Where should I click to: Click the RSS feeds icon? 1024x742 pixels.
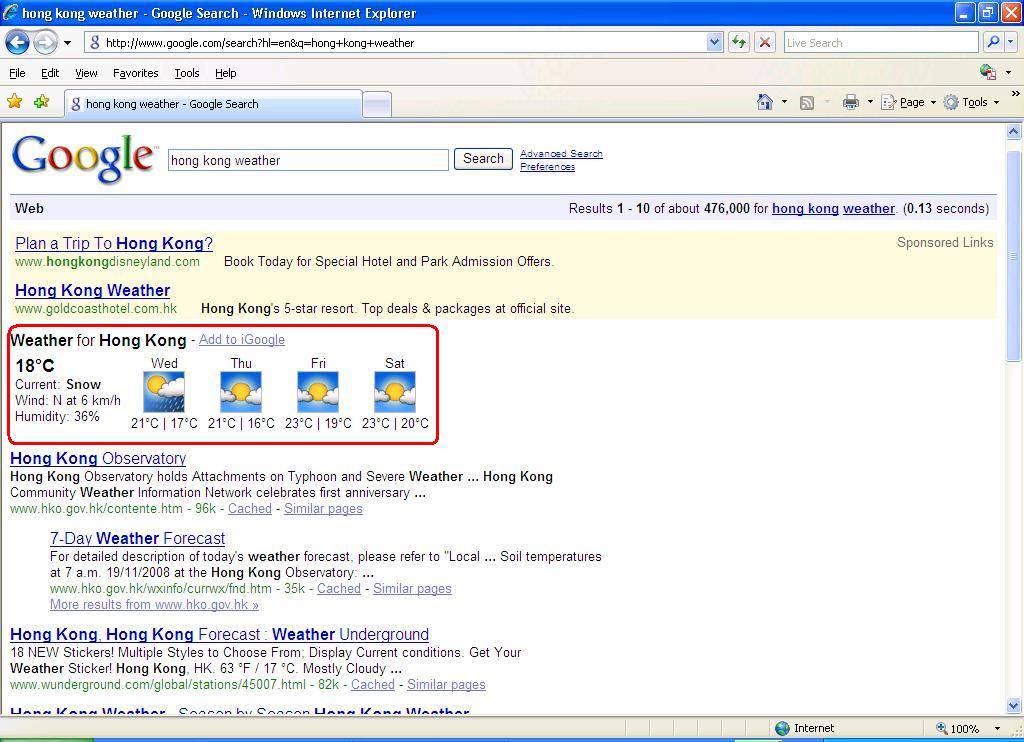point(807,103)
